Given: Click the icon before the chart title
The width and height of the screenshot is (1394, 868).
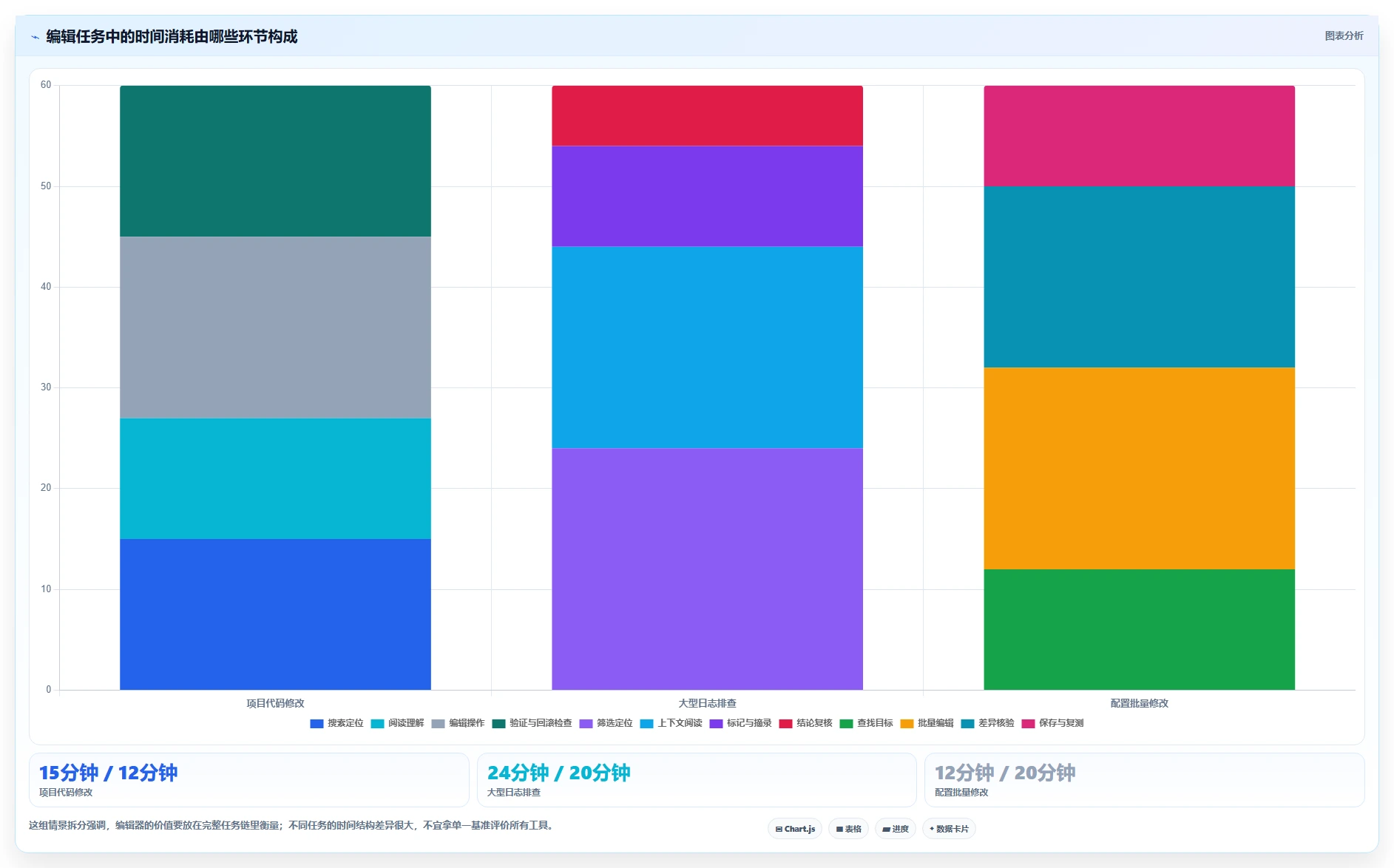Looking at the screenshot, I should coord(35,37).
